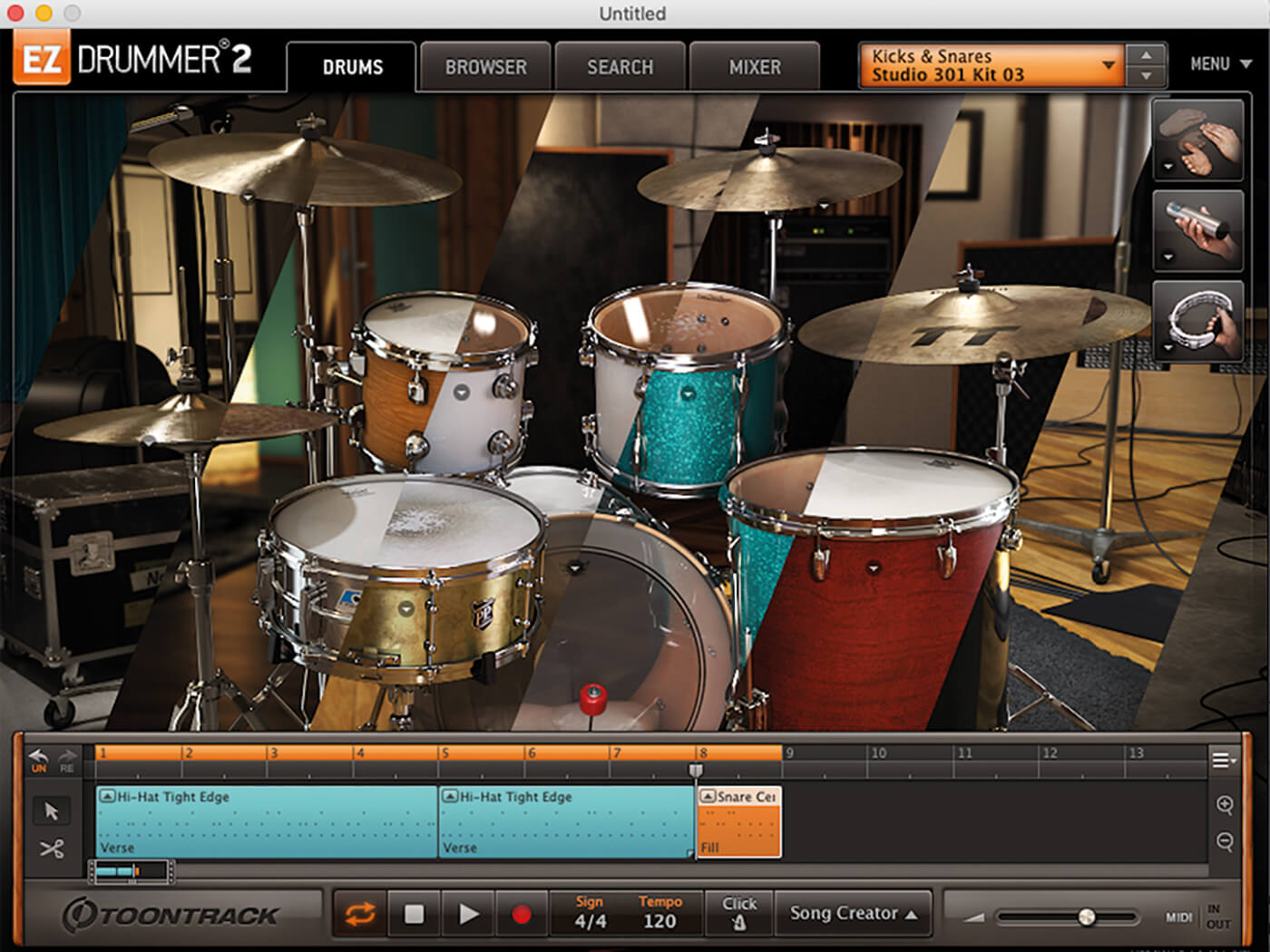The image size is (1270, 952).
Task: Toggle the Click metronome
Action: (739, 913)
